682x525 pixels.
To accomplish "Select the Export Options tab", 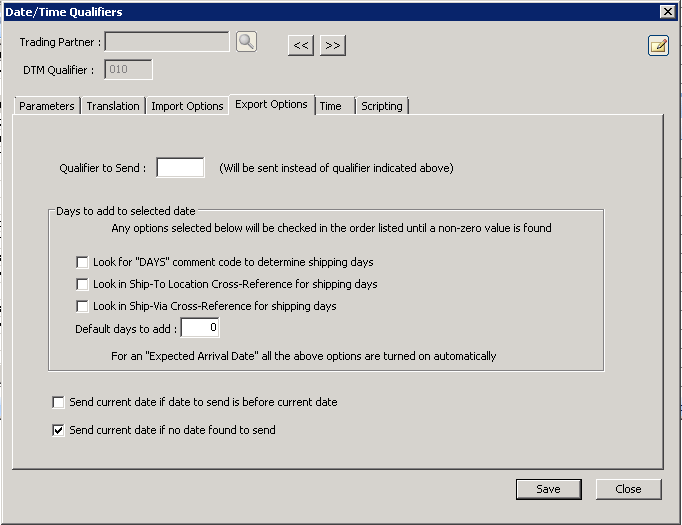I will coord(271,104).
